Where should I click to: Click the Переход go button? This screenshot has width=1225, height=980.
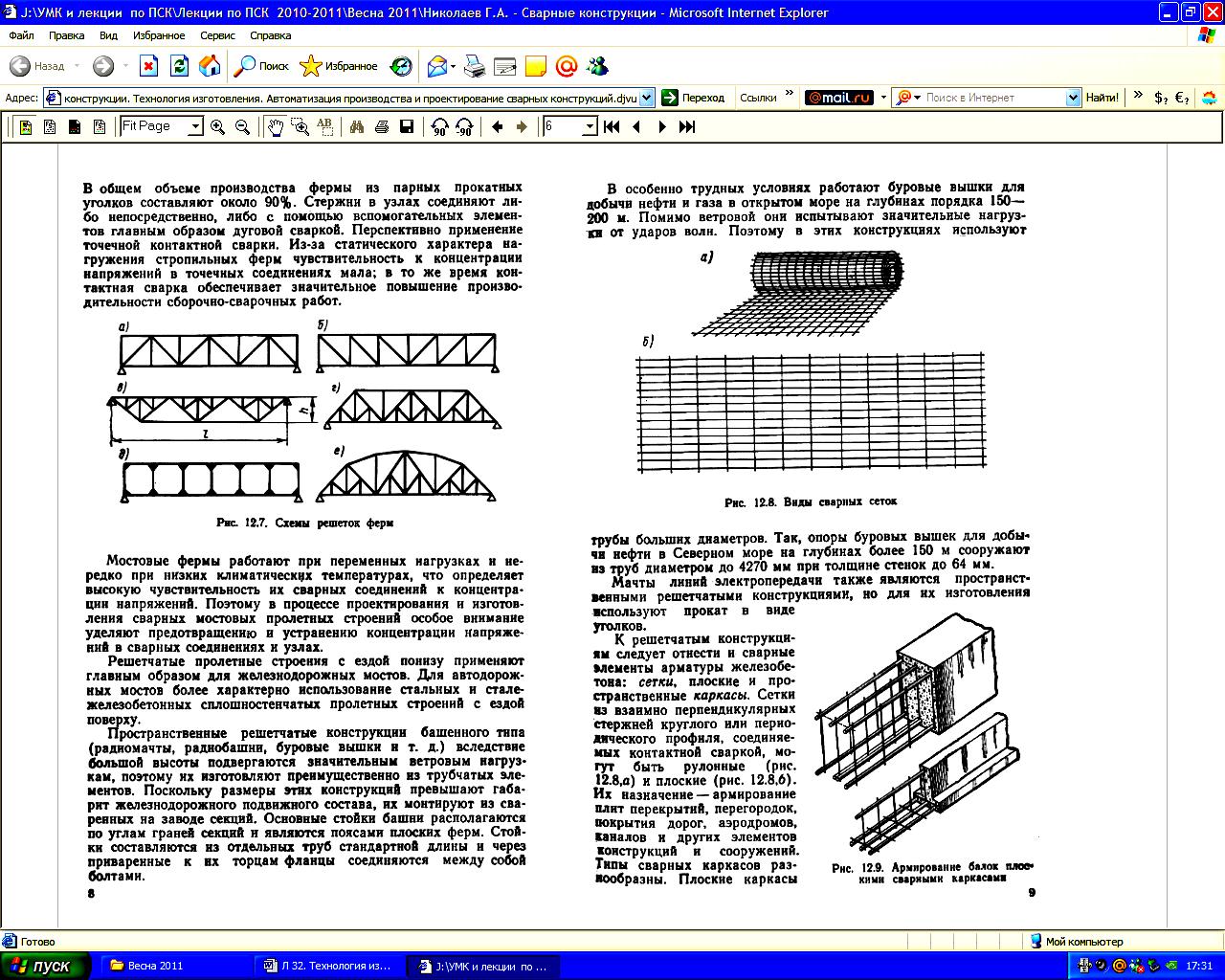(x=695, y=98)
